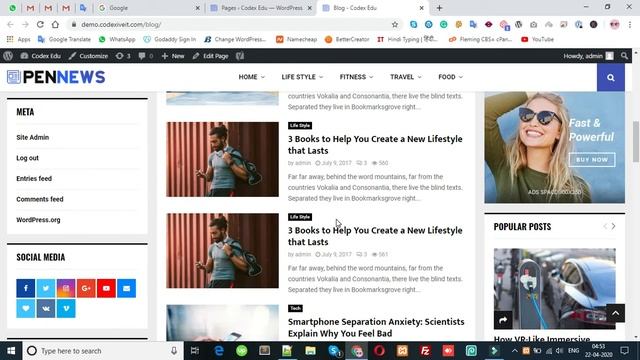Click PENNEWS site logo
Screen dimensions: 640x360
[x=56, y=77]
